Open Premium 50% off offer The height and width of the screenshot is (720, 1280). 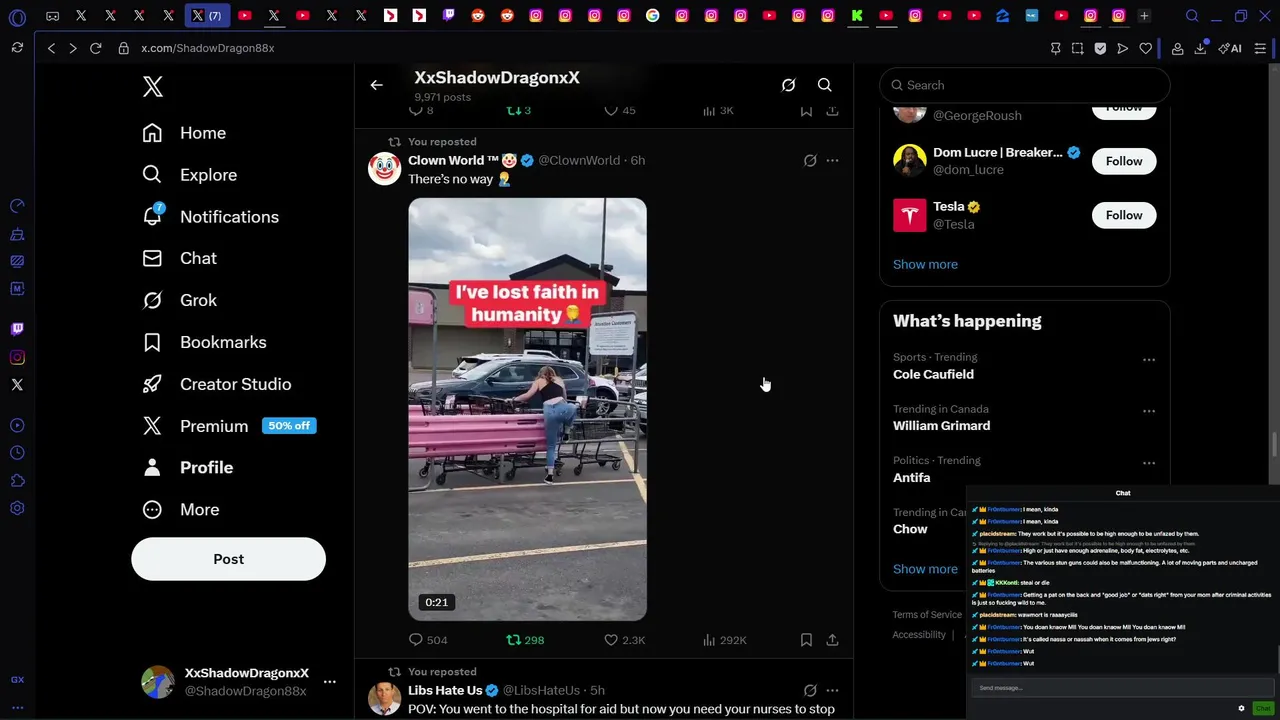click(x=228, y=426)
